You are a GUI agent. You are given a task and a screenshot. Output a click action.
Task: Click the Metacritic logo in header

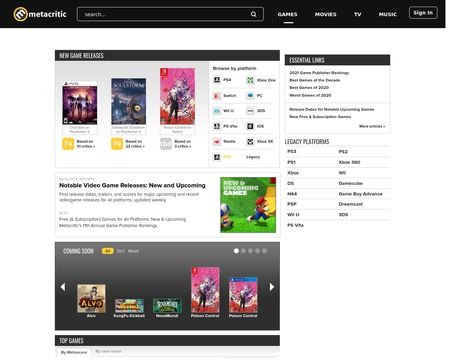point(40,14)
